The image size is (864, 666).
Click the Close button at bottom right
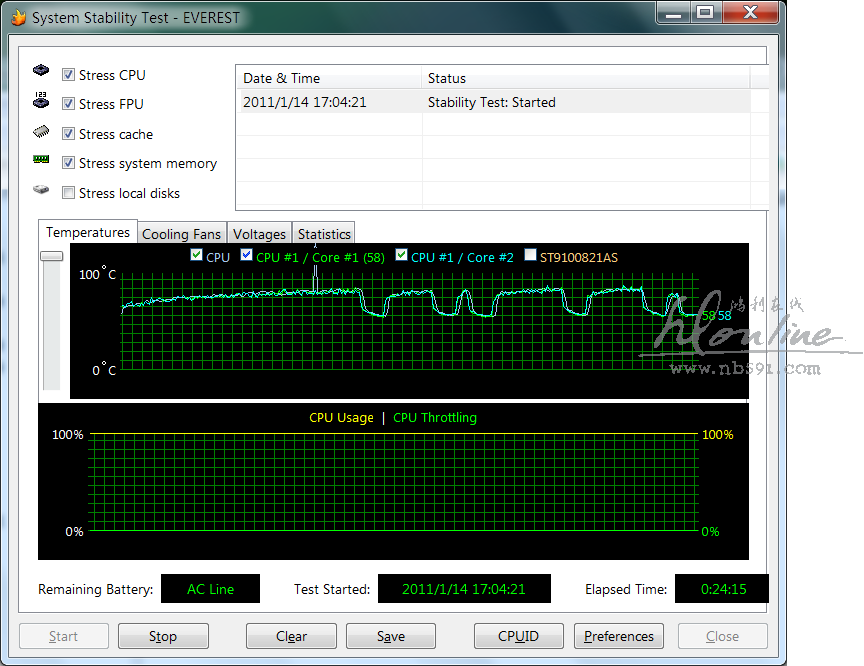722,636
